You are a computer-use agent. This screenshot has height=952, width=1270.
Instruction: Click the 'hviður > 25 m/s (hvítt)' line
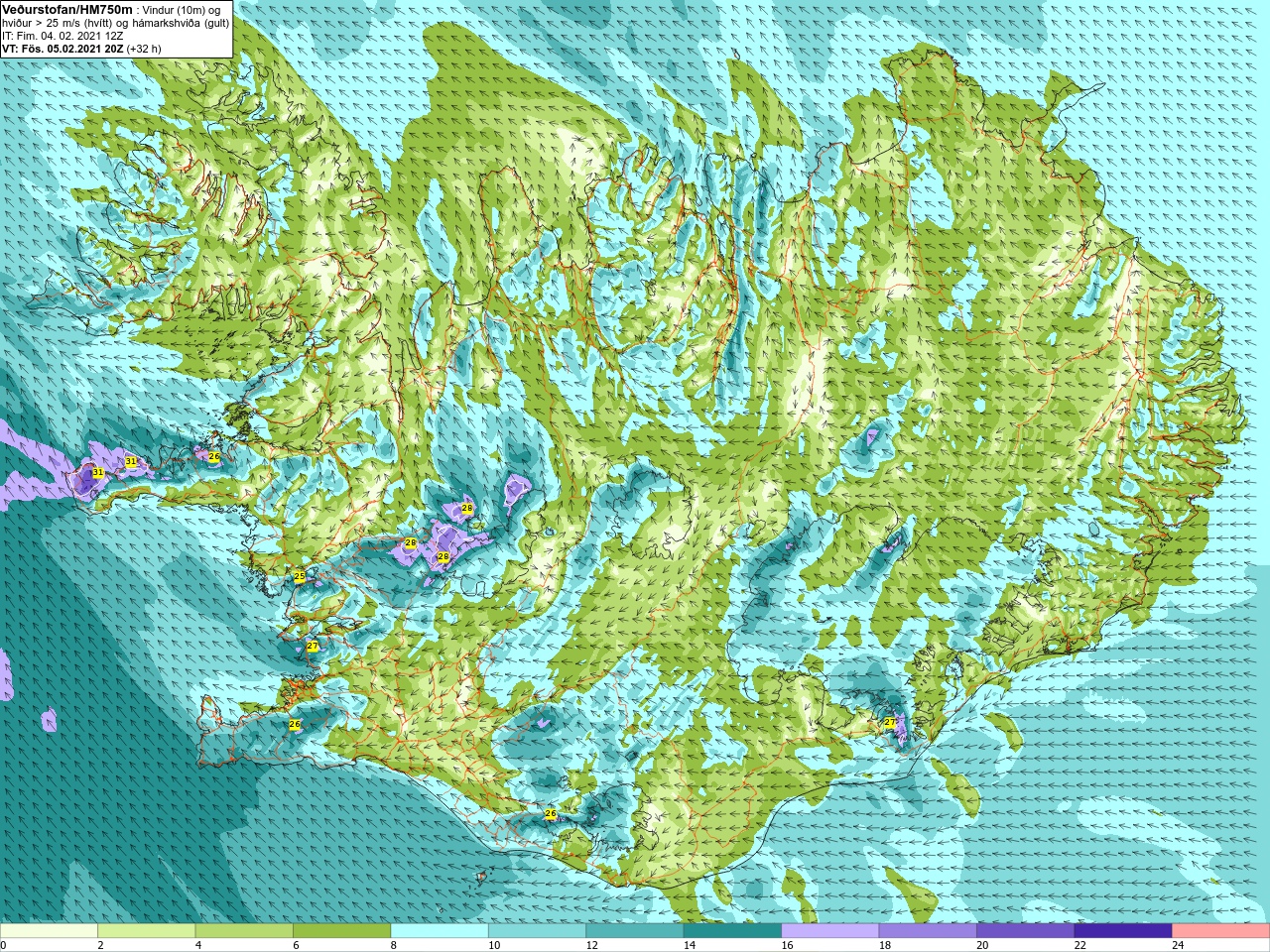pyautogui.click(x=59, y=23)
